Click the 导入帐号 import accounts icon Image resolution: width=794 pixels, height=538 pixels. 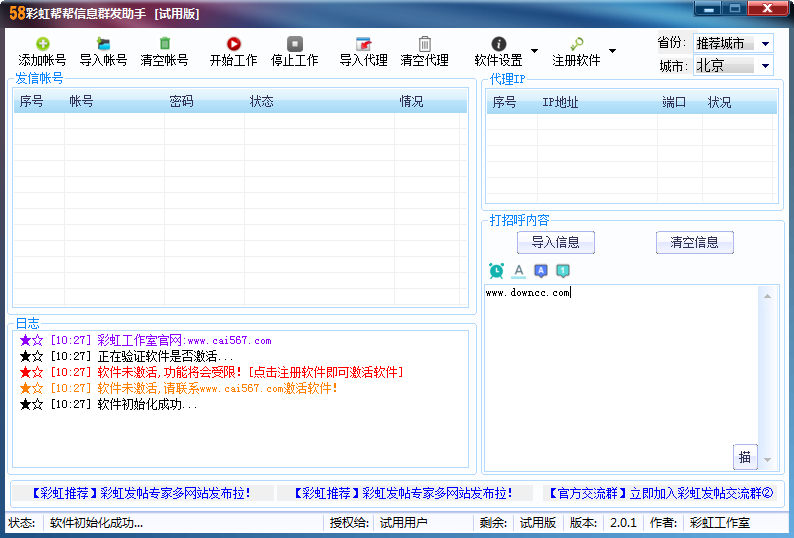103,44
